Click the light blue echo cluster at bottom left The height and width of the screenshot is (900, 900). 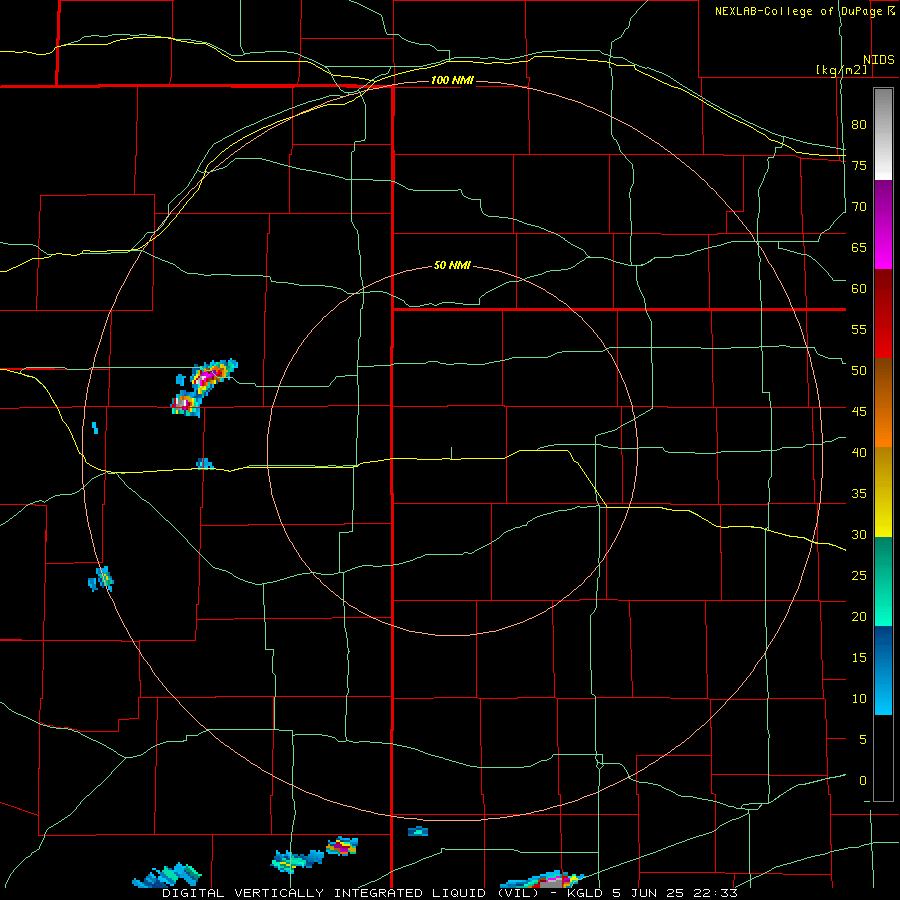(167, 875)
